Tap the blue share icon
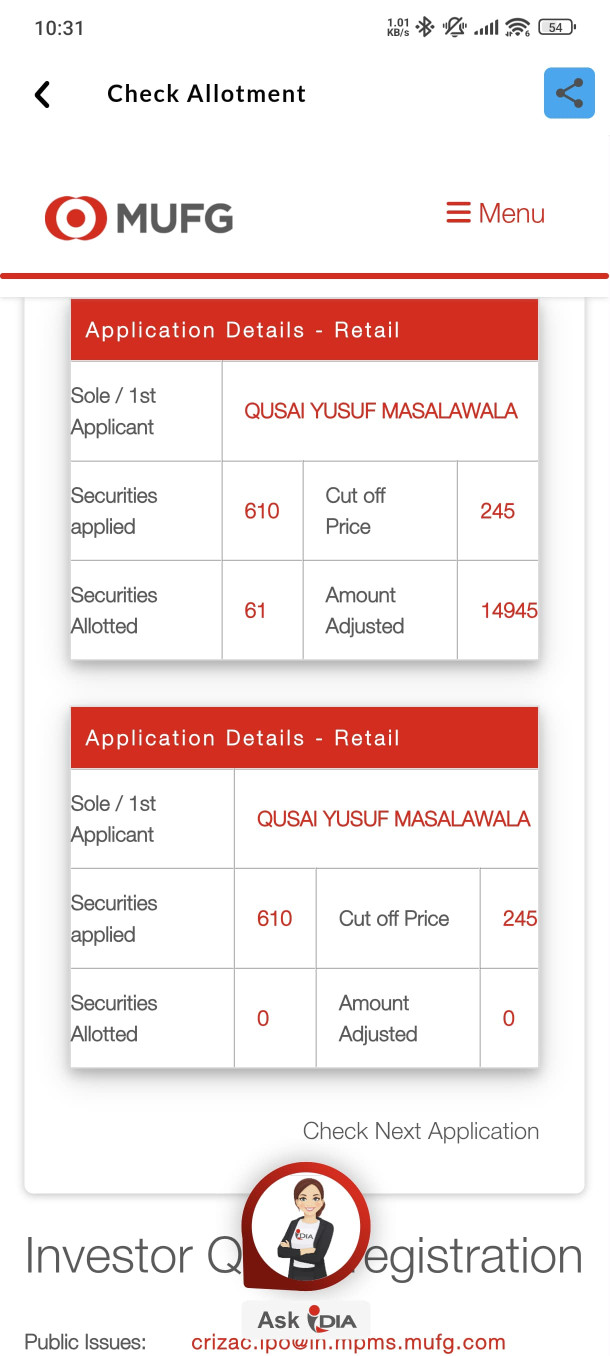 (x=569, y=93)
